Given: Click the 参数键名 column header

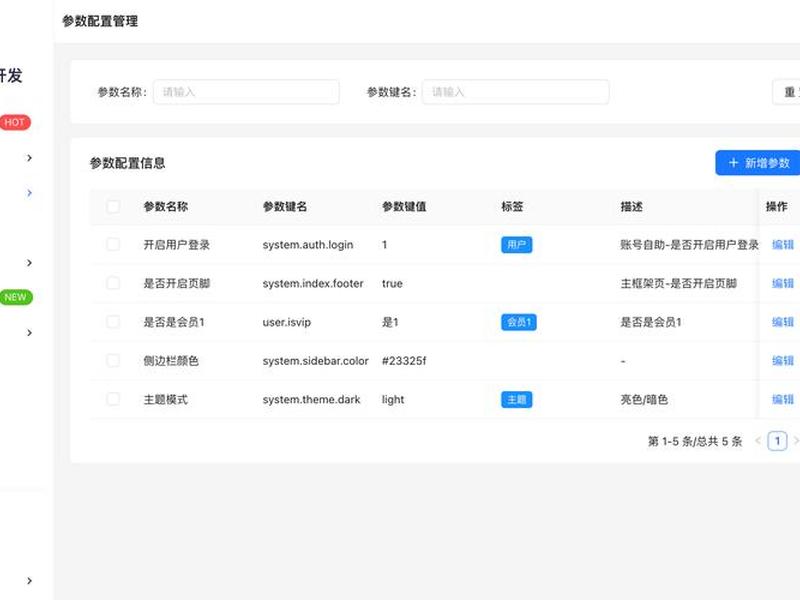Looking at the screenshot, I should (285, 207).
